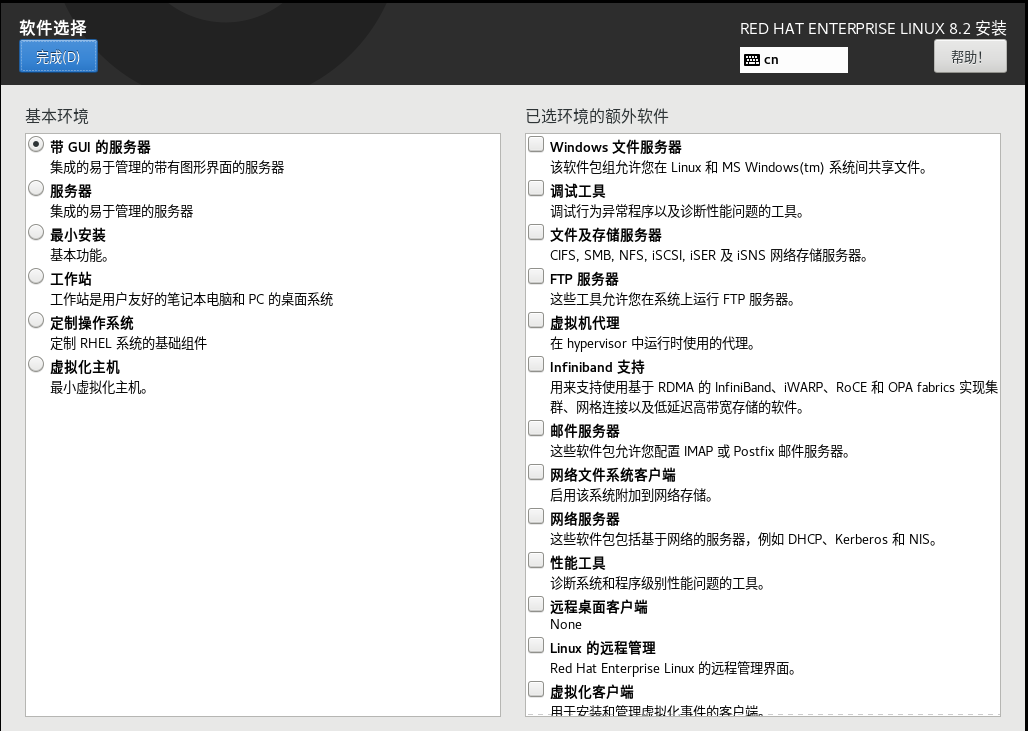Select the 服务器 environment radio button
The image size is (1028, 731).
[36, 188]
